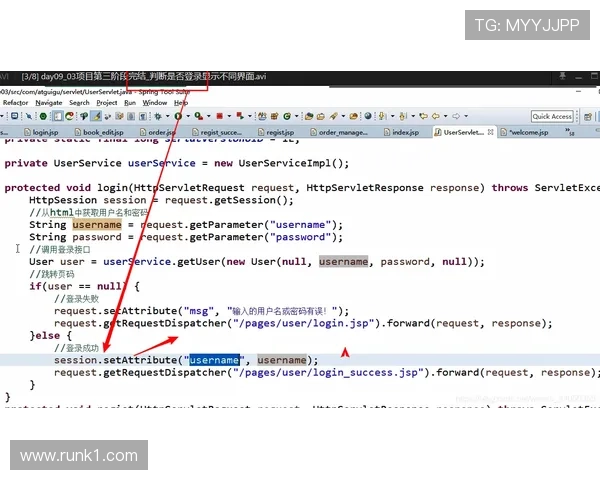Image resolution: width=600 pixels, height=480 pixels.
Task: Click the Open Perspective icon beside Quick Access
Action: pos(588,117)
